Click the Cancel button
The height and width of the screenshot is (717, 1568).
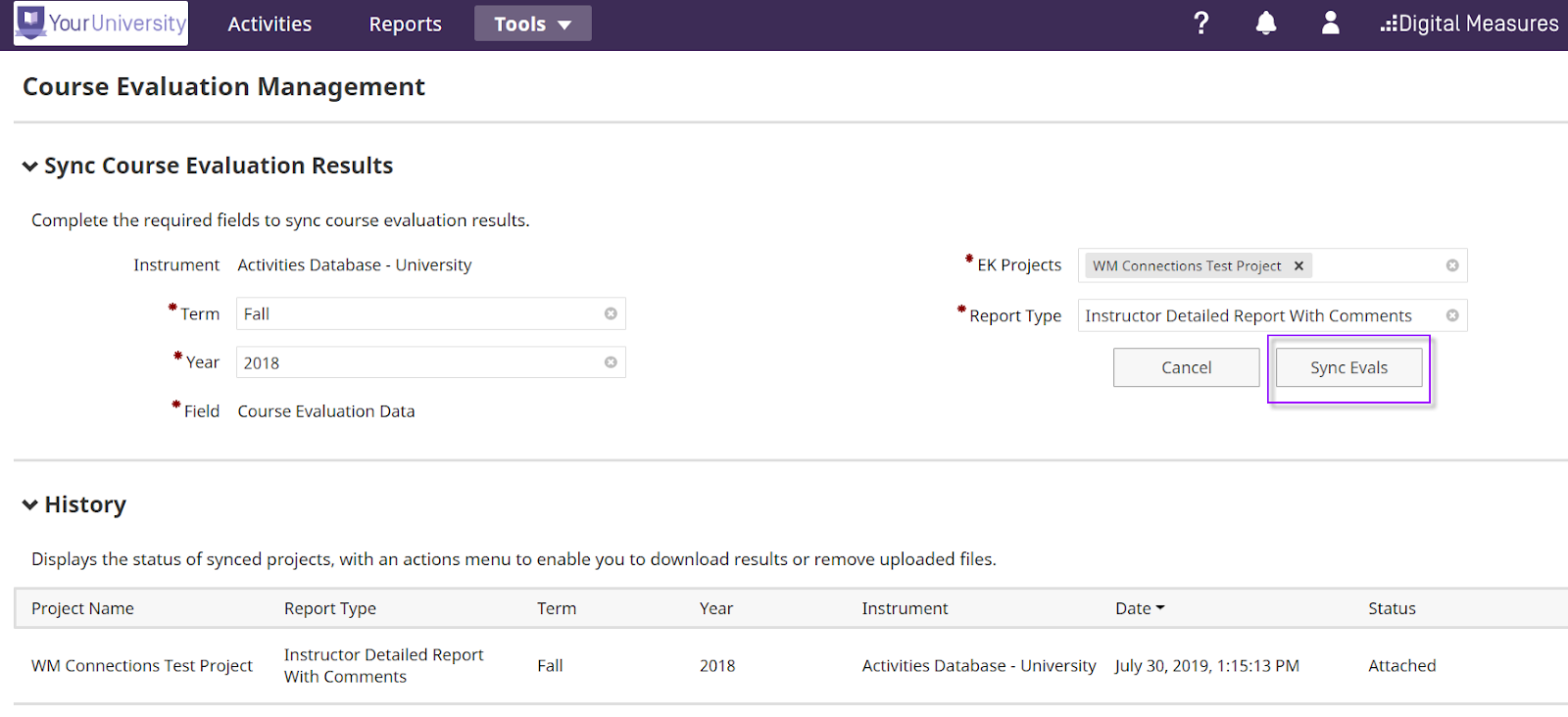1186,367
